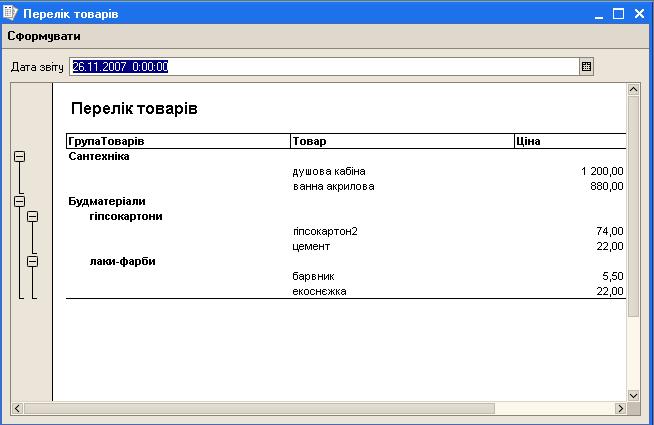Maximize the Перелік товарів window
The image size is (654, 425).
pyautogui.click(x=619, y=14)
